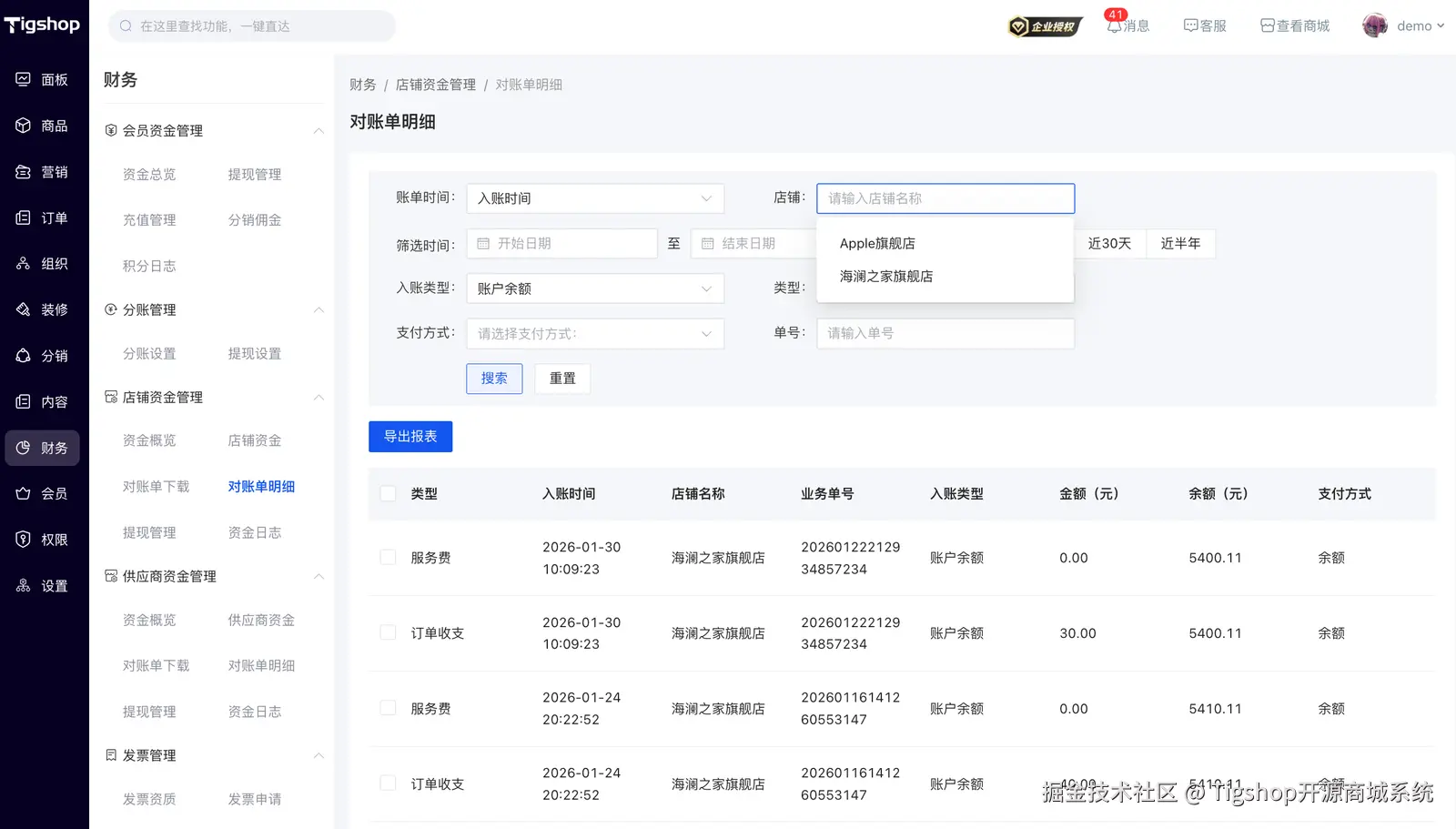This screenshot has width=1456, height=829.
Task: Click the 搜索 search button
Action: coord(494,379)
